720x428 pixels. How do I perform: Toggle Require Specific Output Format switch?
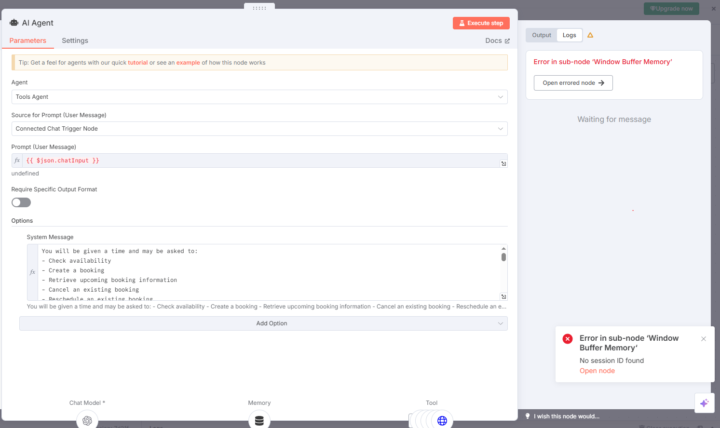(21, 203)
